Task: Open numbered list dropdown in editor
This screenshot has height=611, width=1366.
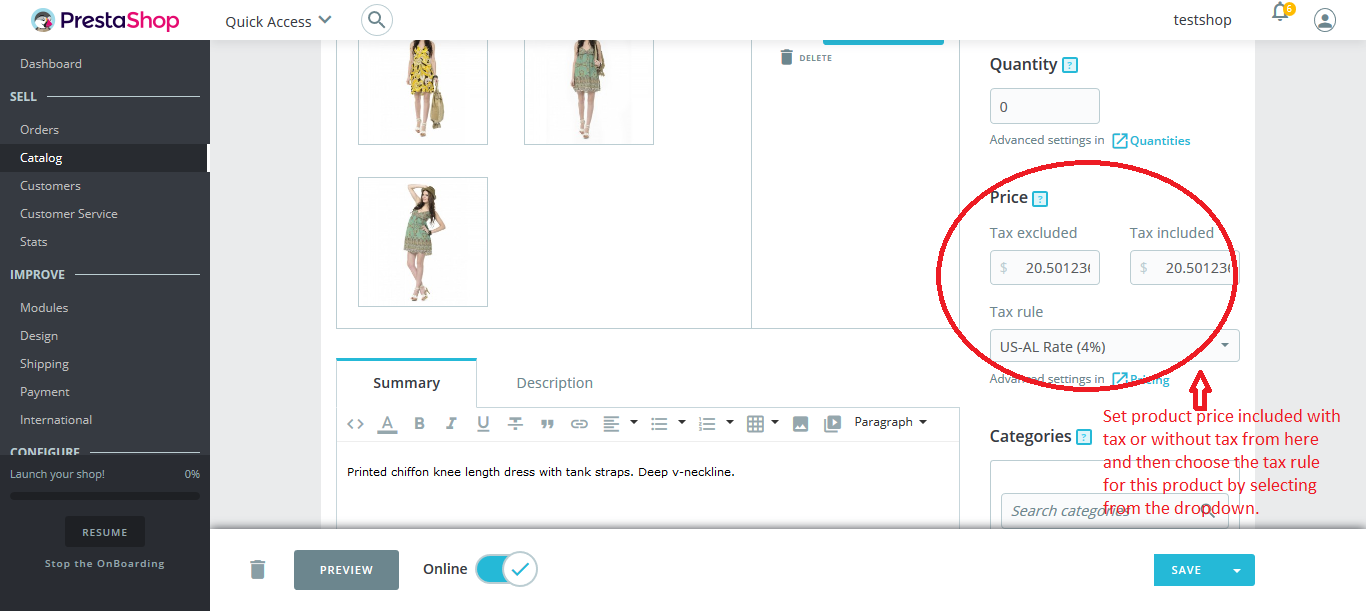Action: (x=716, y=424)
